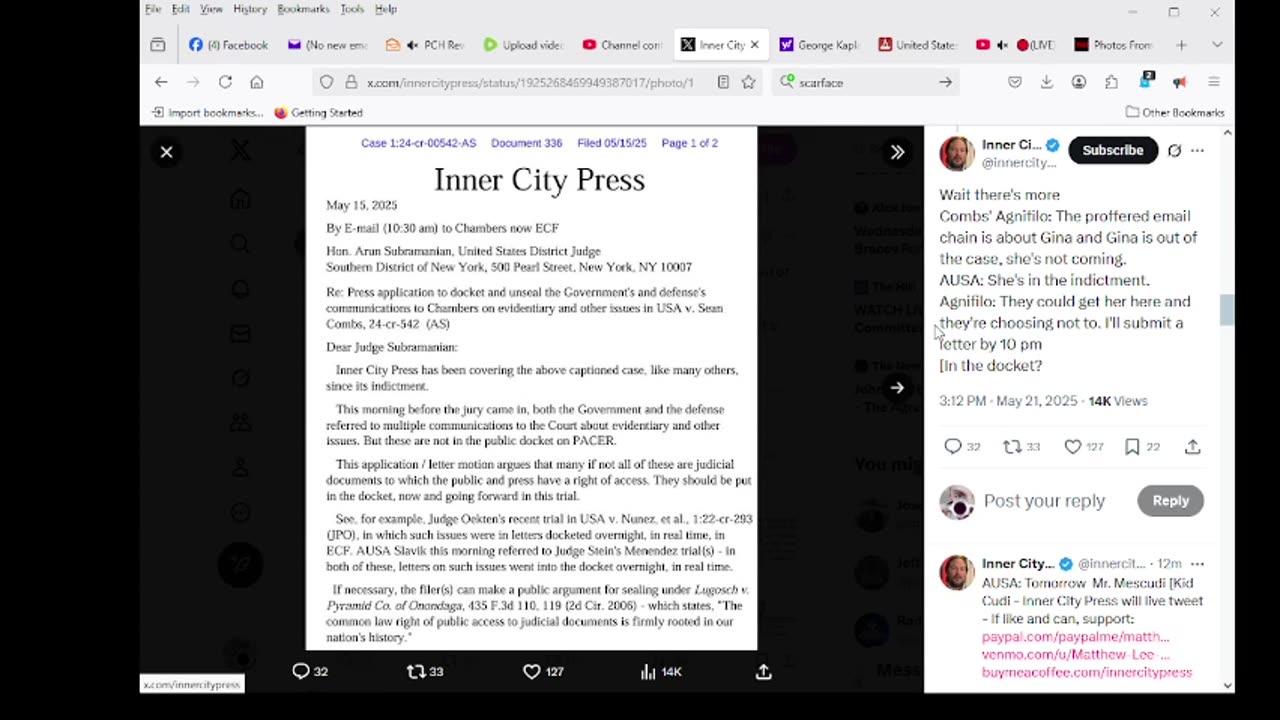Open the Downloads panel

(x=1047, y=82)
